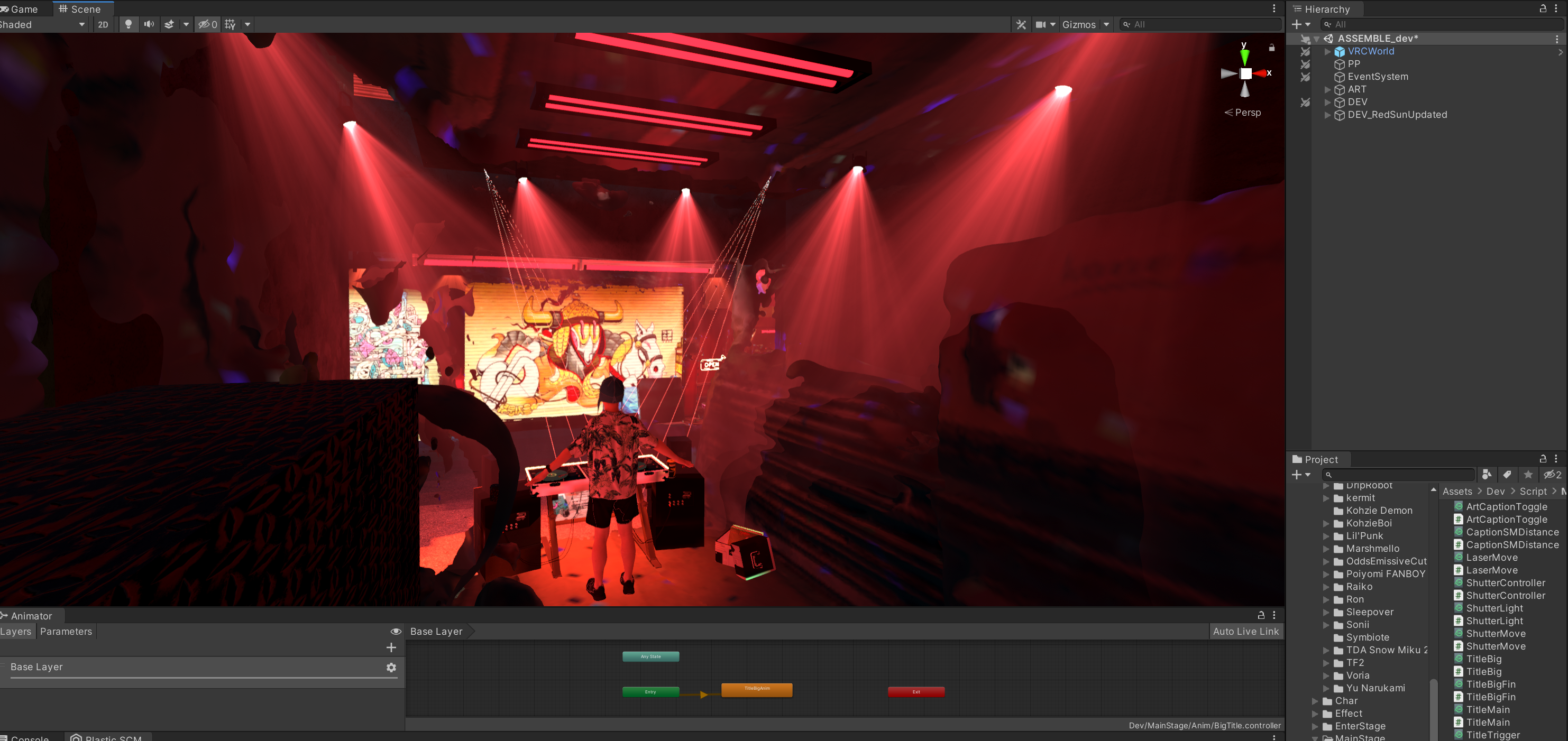
Task: Toggle scene lighting with the lightbulb icon
Action: coord(128,24)
